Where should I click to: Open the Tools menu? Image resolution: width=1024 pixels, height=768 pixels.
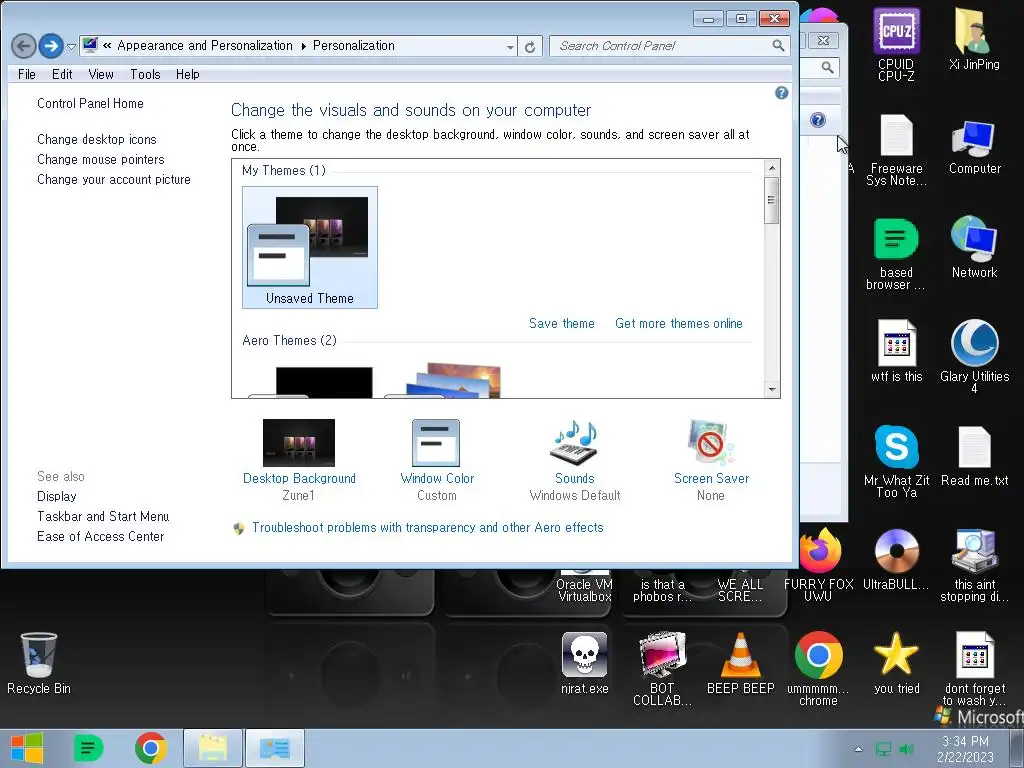(145, 74)
